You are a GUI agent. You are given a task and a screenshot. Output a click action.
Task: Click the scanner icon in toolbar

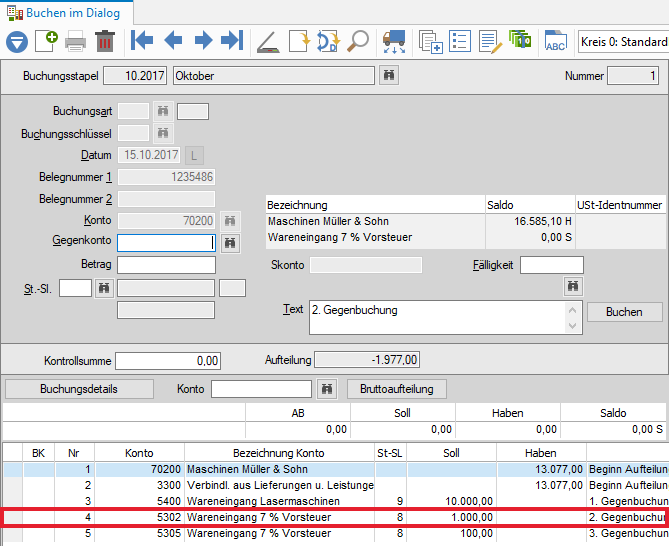tap(268, 42)
